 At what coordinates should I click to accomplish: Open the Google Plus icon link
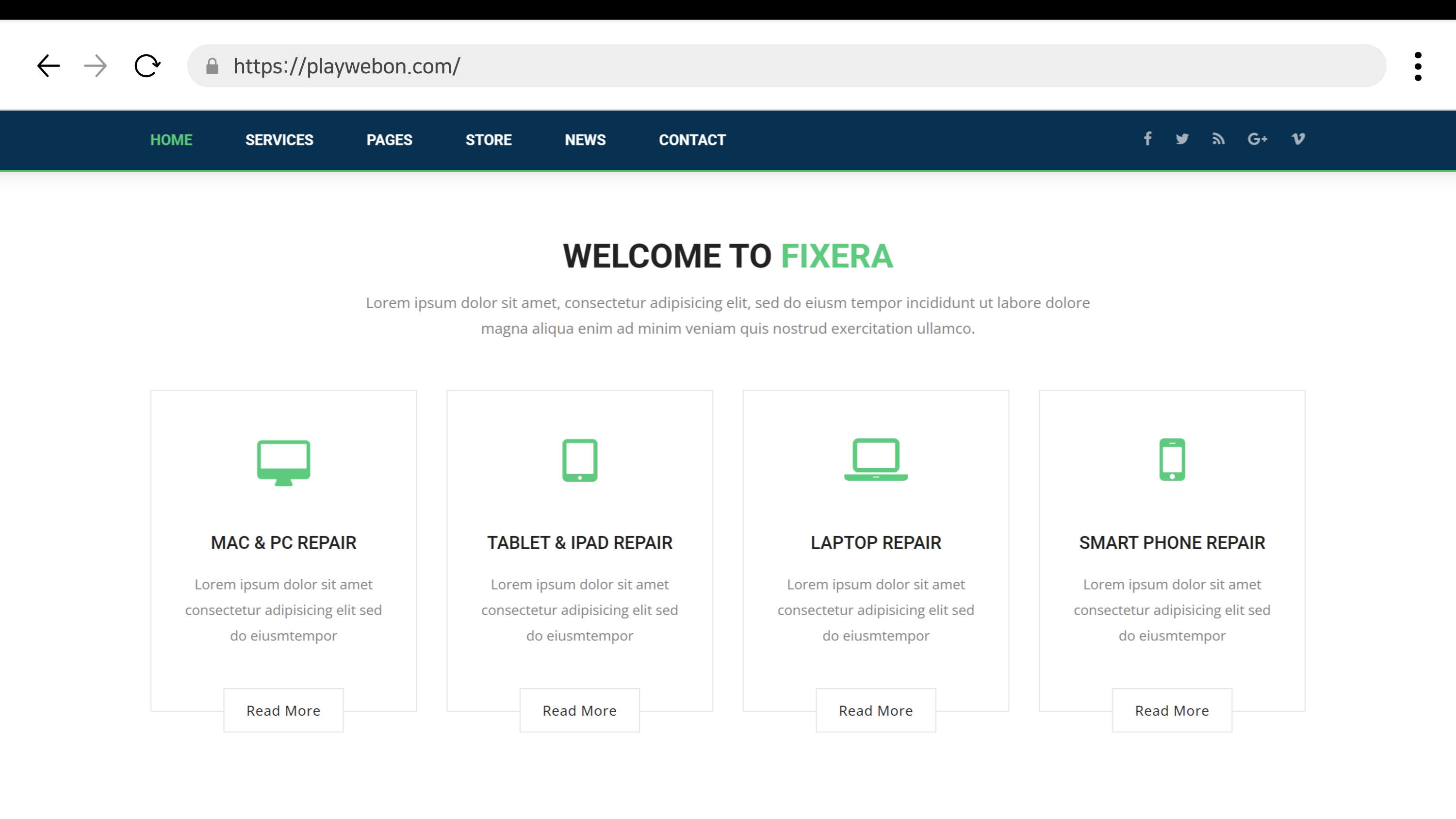1257,139
